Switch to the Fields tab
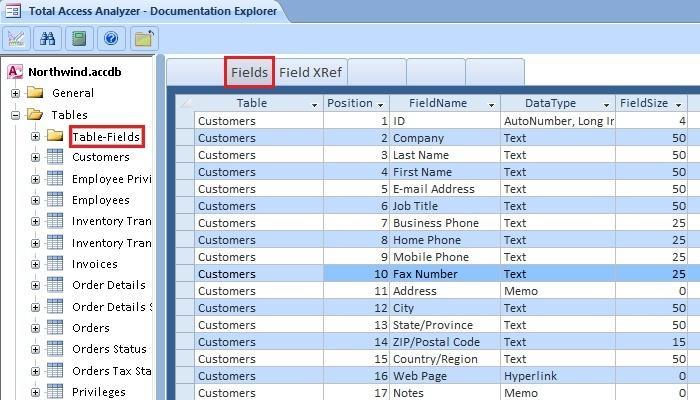Image resolution: width=700 pixels, height=400 pixels. [x=249, y=72]
